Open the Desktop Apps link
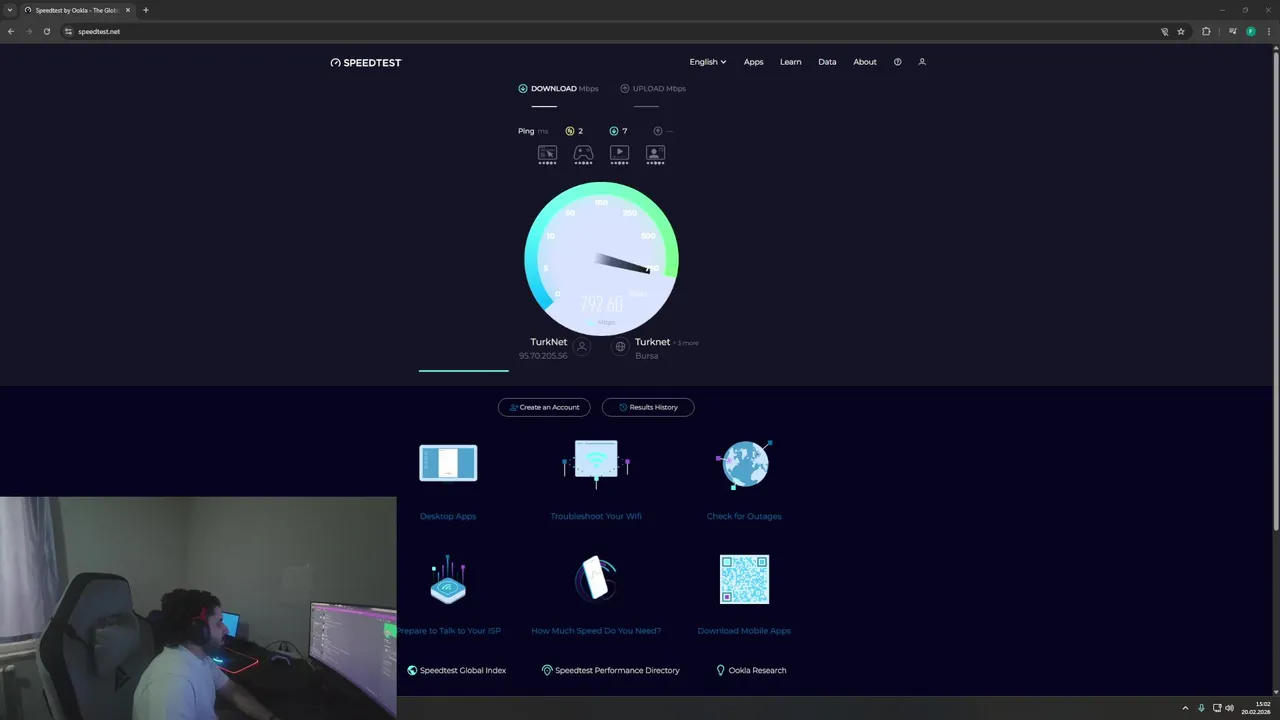Viewport: 1280px width, 720px height. point(448,516)
